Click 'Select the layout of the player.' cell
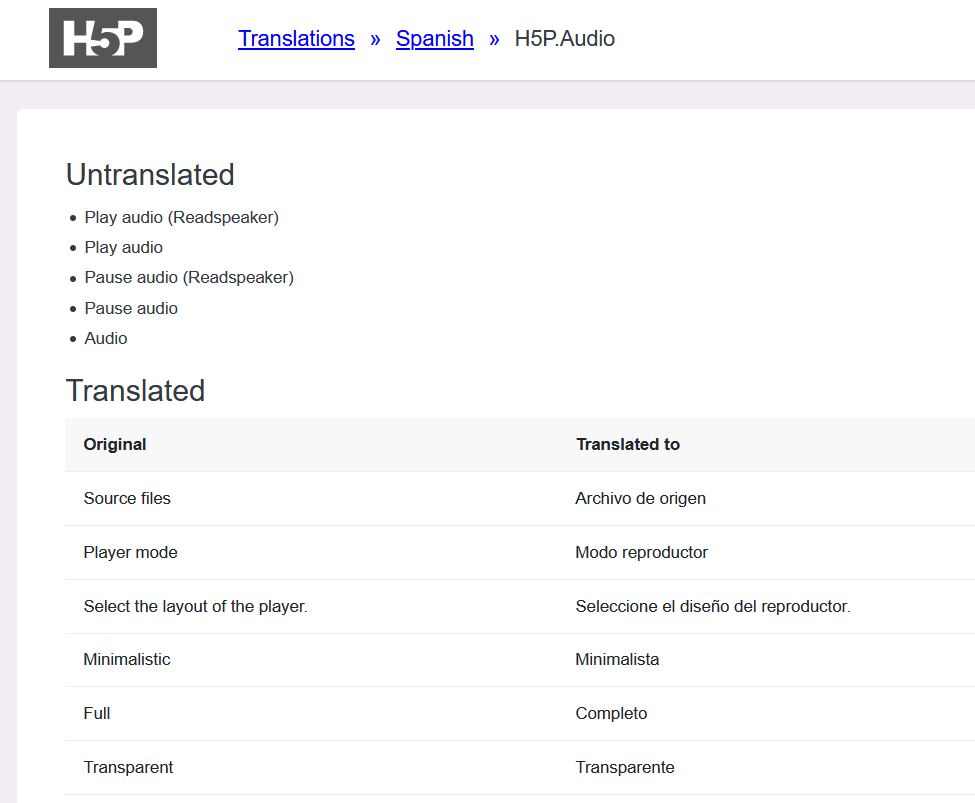This screenshot has height=803, width=975. pyautogui.click(x=195, y=606)
